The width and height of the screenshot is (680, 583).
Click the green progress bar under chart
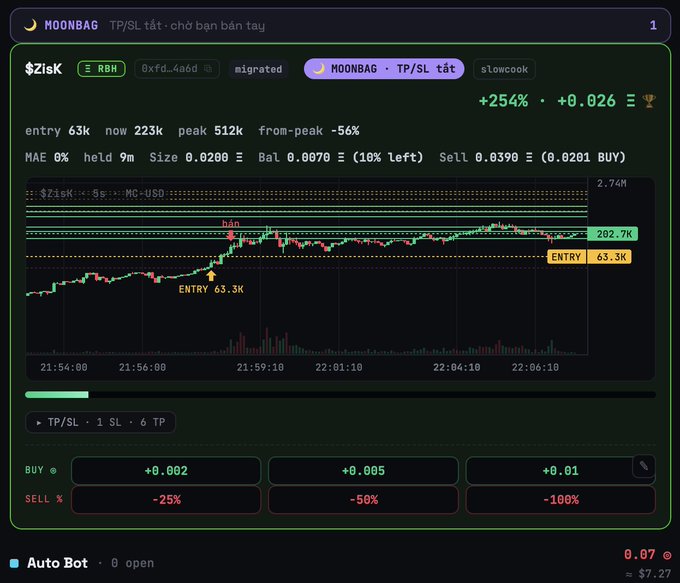57,394
